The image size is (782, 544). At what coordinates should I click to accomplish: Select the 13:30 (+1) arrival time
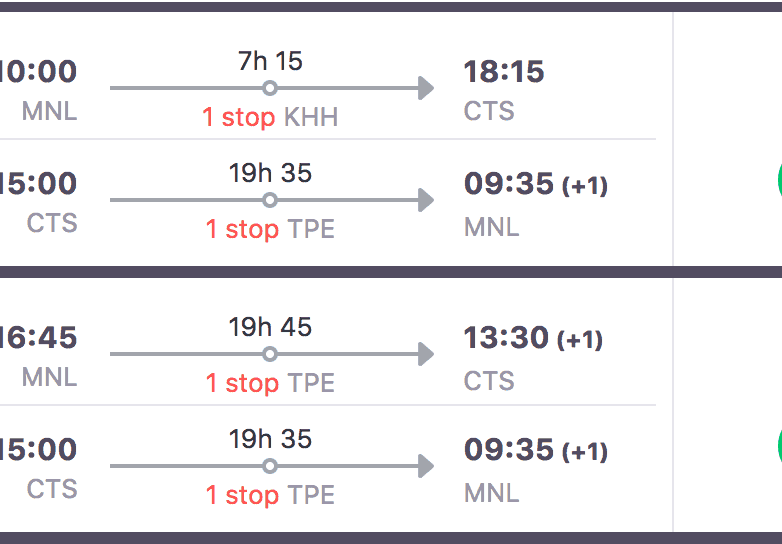click(533, 339)
